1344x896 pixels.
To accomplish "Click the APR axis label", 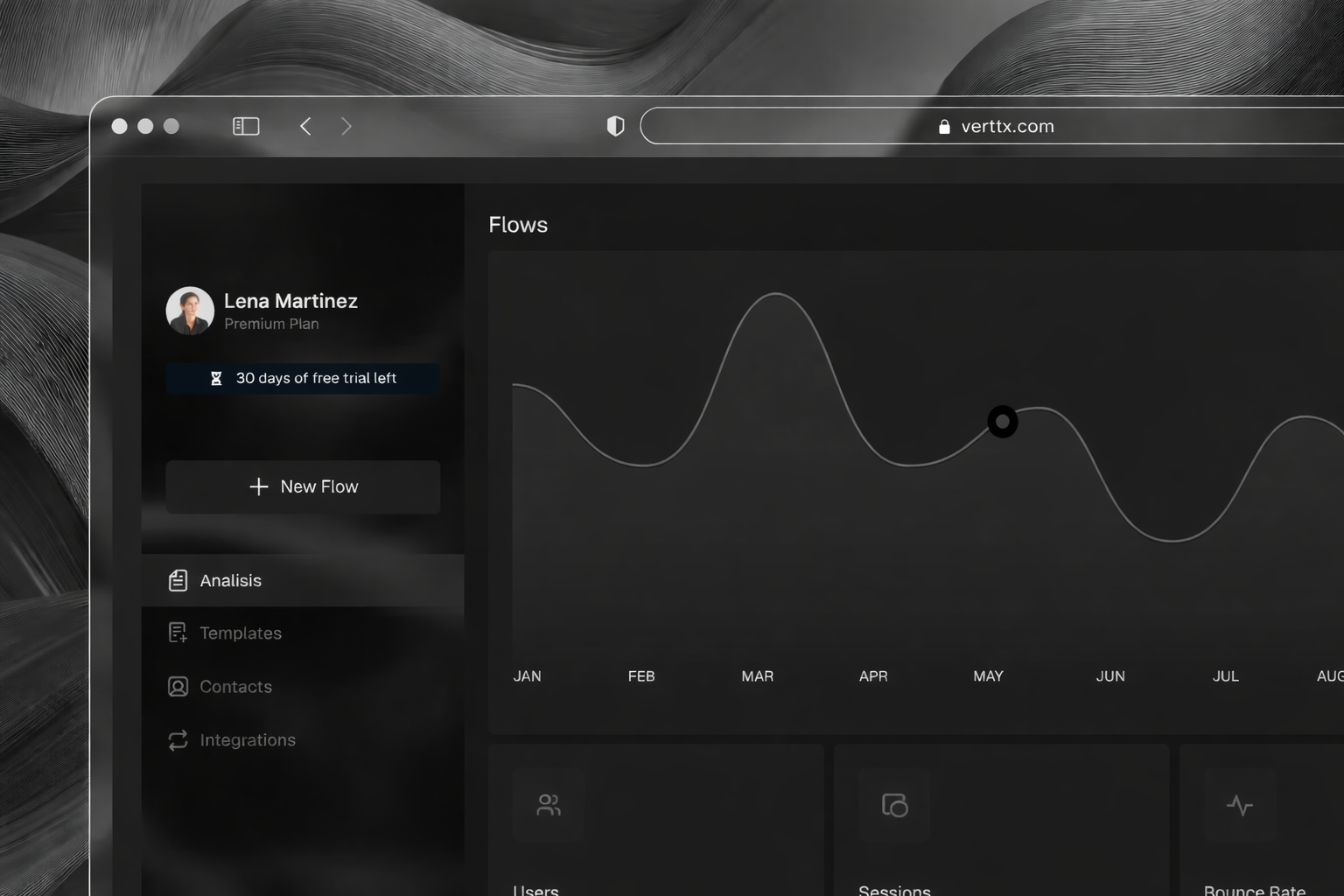I will [x=873, y=676].
